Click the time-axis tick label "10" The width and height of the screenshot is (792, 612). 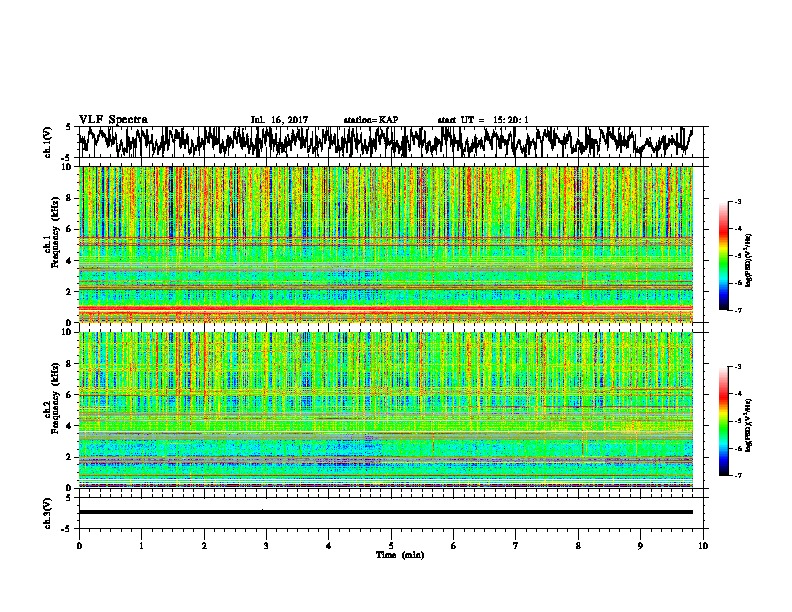[703, 546]
